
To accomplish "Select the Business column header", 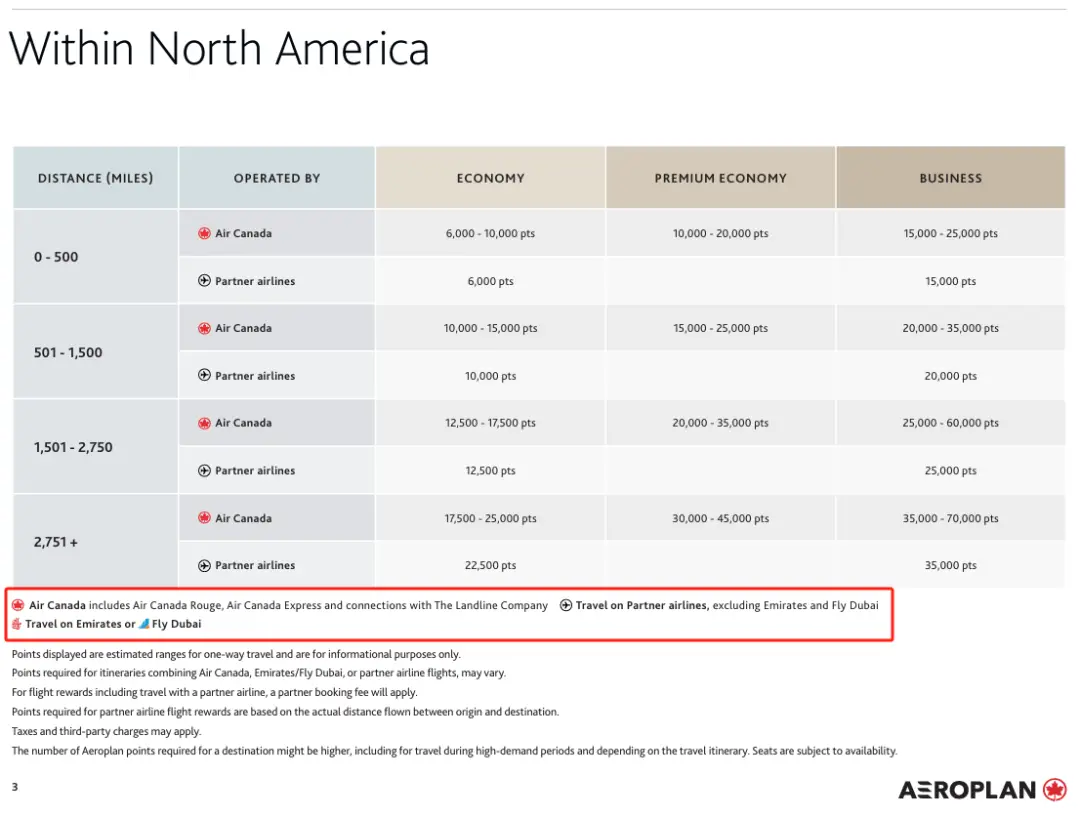I will pos(950,178).
